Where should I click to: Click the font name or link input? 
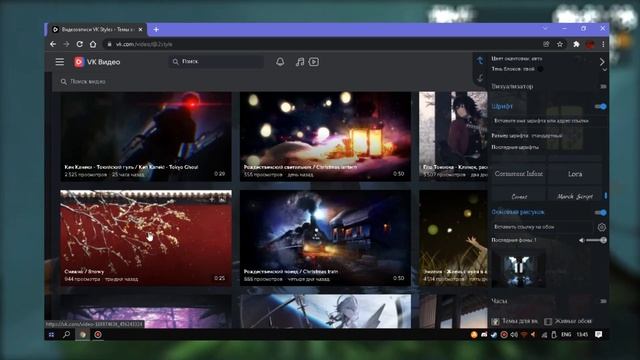pyautogui.click(x=547, y=121)
